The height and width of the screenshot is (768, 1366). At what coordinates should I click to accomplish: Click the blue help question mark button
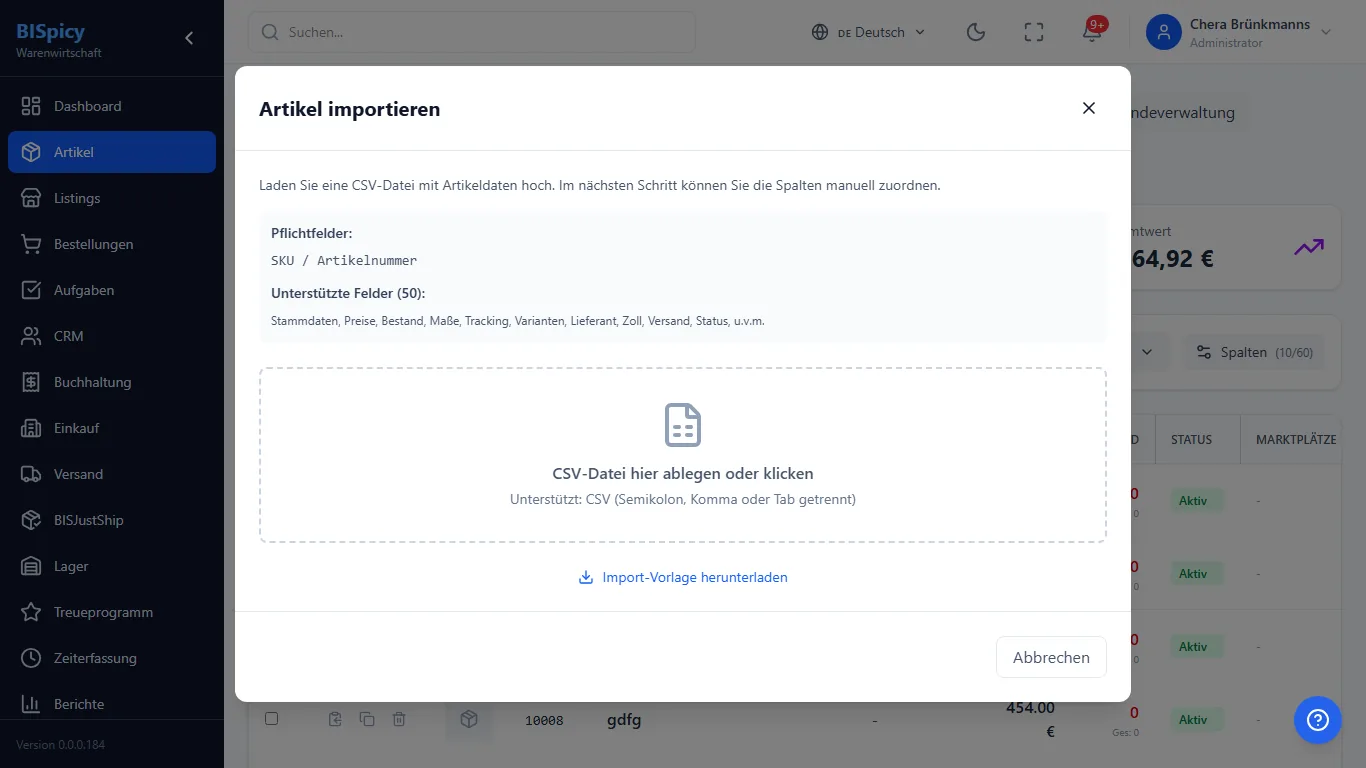1317,720
